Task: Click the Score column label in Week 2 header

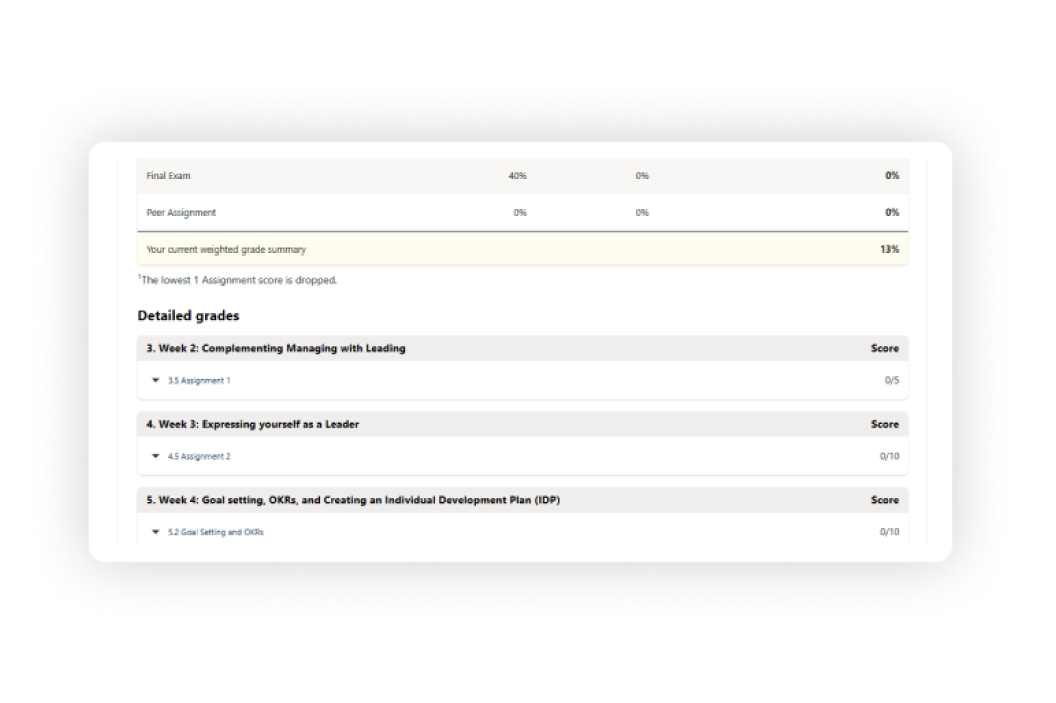Action: point(884,349)
